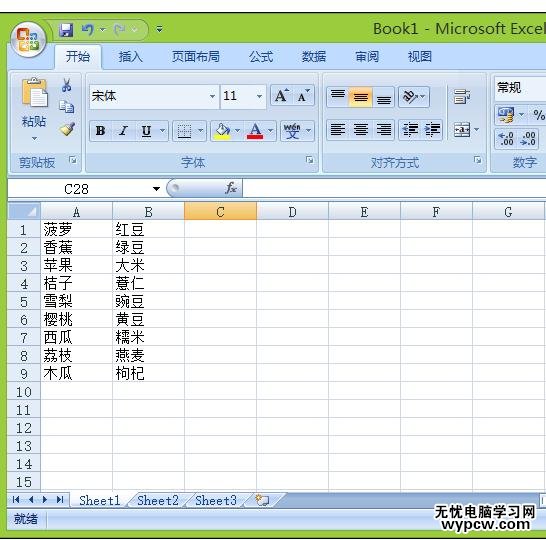Apply cell borders button
The image size is (546, 540).
click(185, 131)
